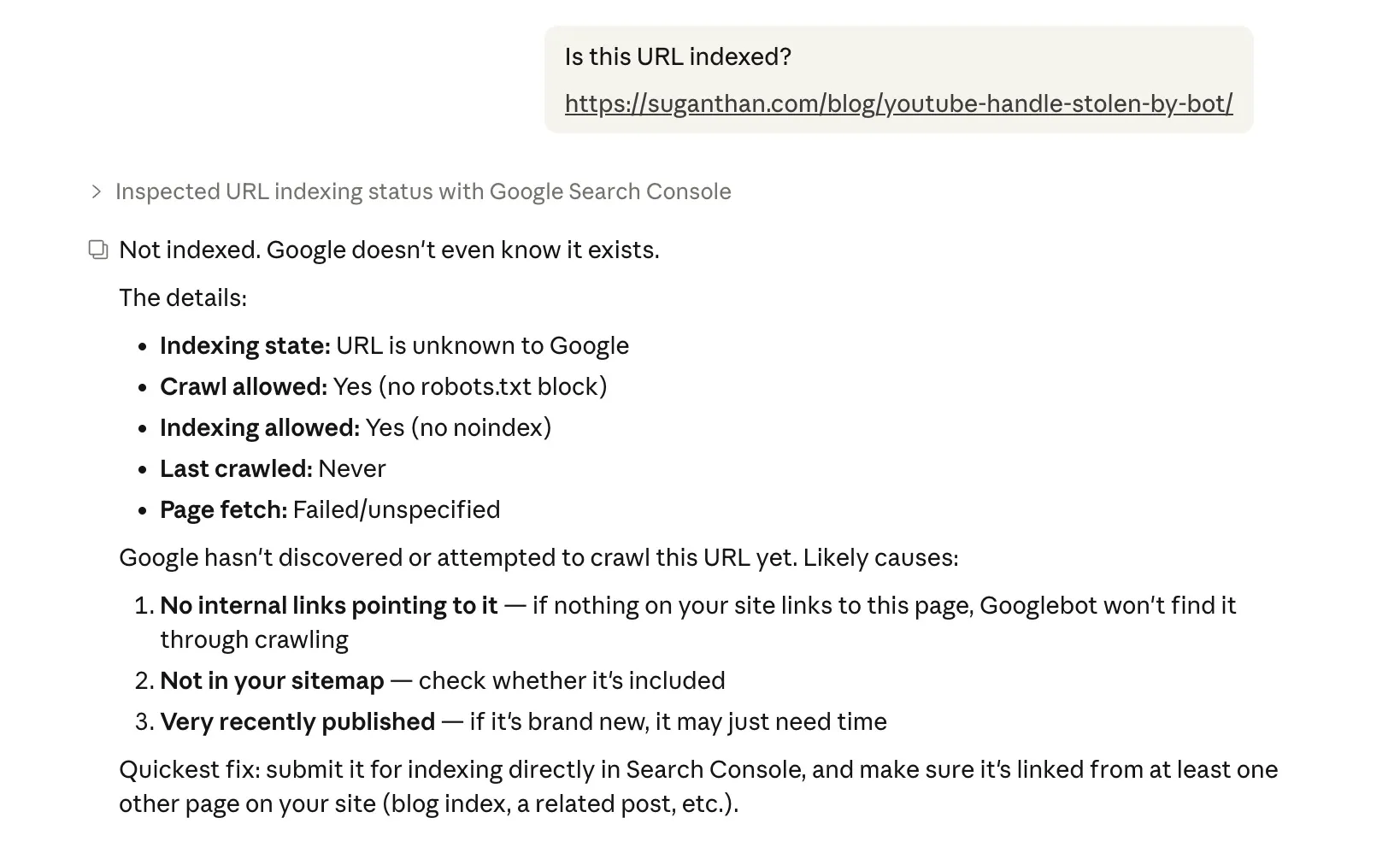Click "No internal links pointing to it" item
Viewport: 1400px width, 853px height.
pos(329,605)
